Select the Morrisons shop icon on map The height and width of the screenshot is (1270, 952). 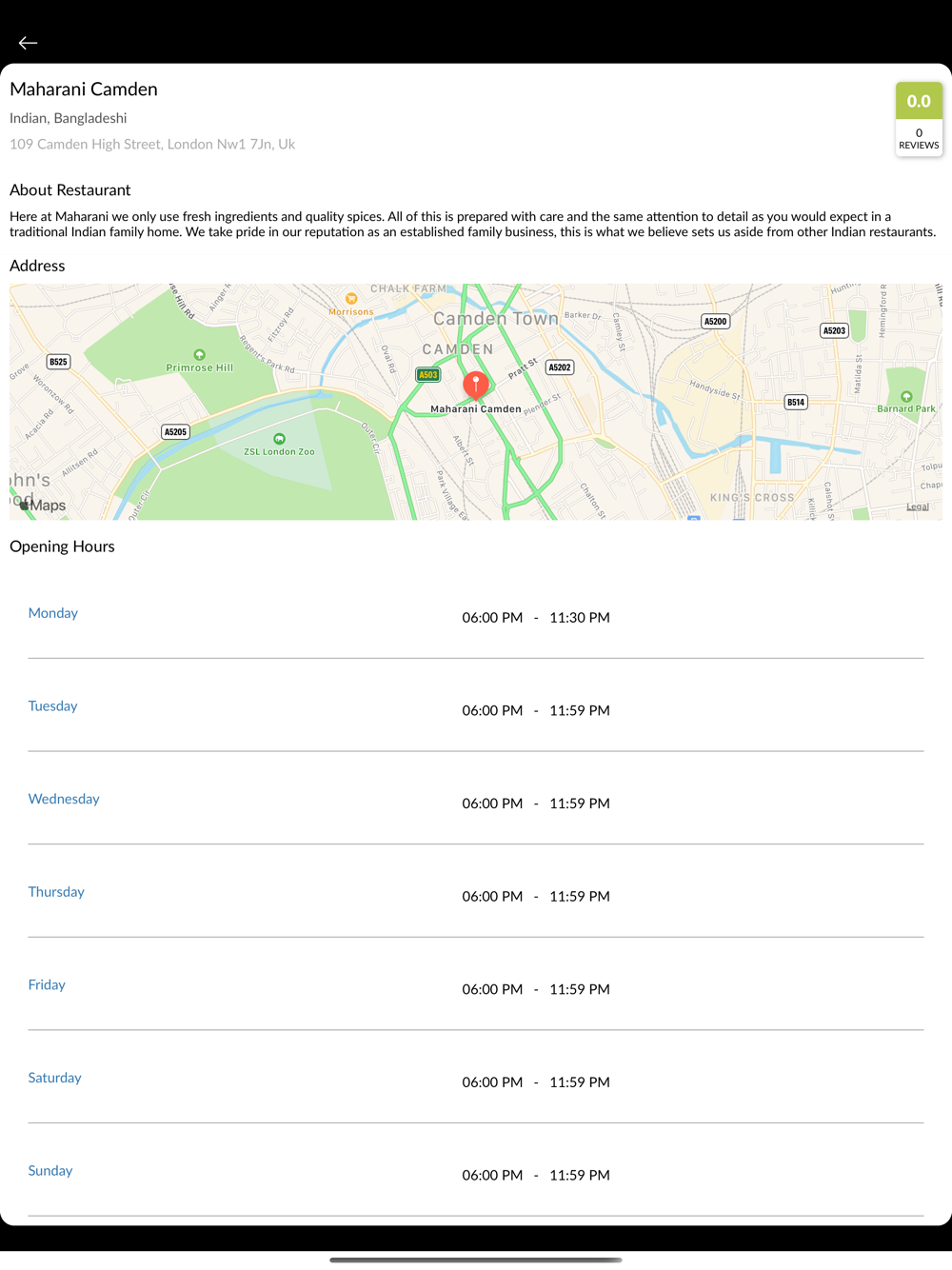[351, 299]
